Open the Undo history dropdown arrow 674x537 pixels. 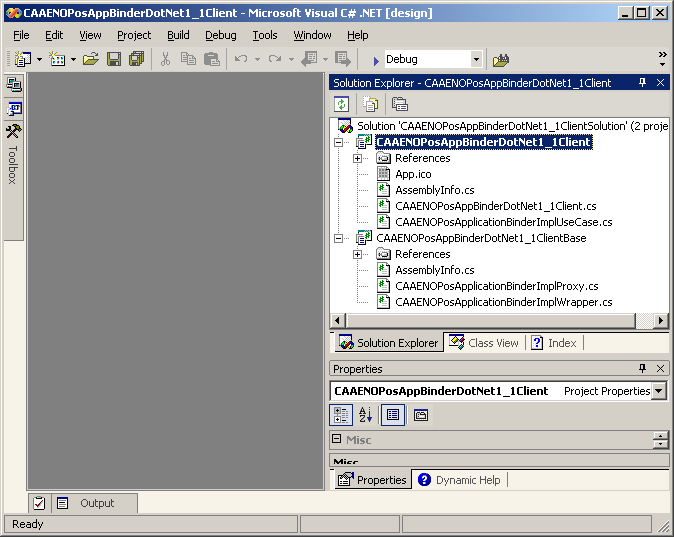coord(257,59)
